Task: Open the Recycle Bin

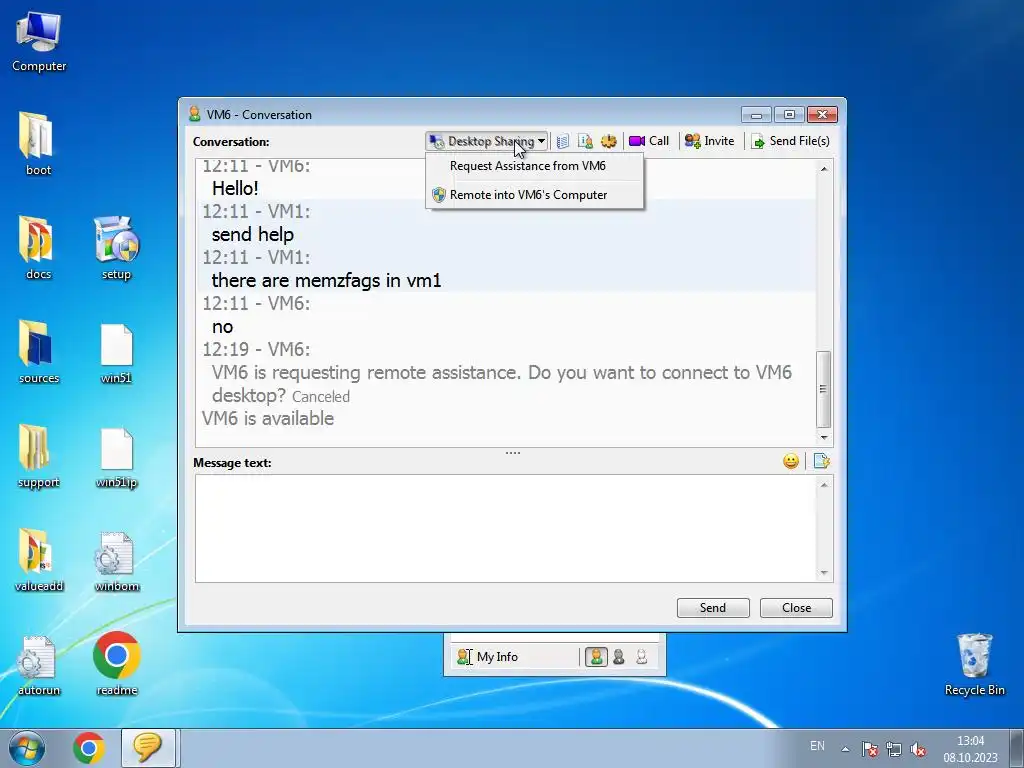Action: click(x=974, y=664)
